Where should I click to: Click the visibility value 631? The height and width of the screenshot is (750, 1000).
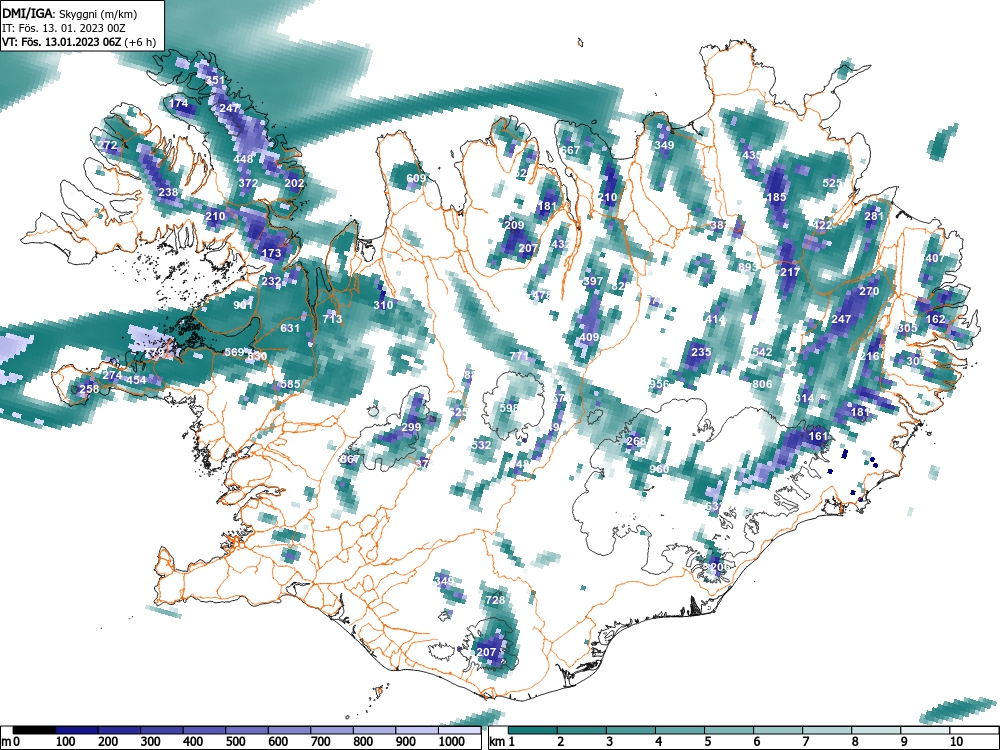(x=290, y=328)
